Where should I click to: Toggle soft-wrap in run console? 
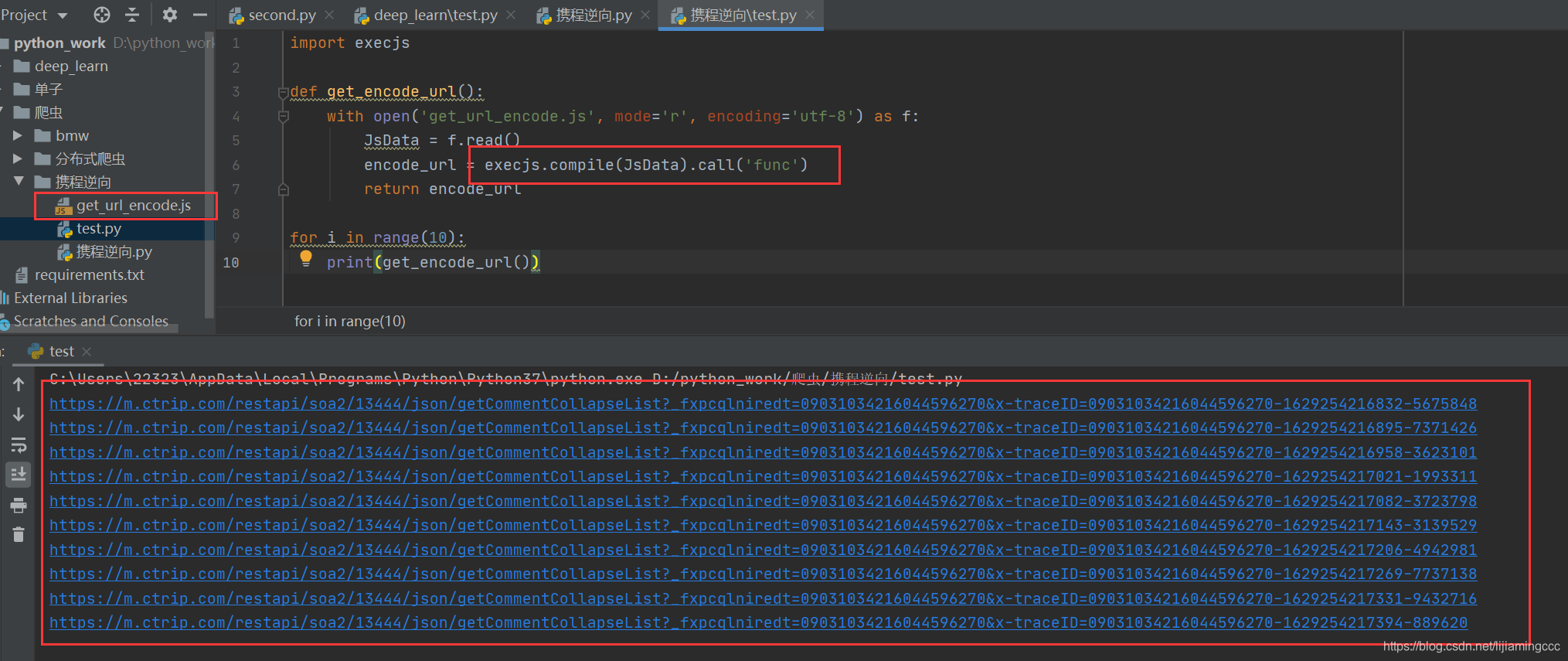click(x=19, y=445)
